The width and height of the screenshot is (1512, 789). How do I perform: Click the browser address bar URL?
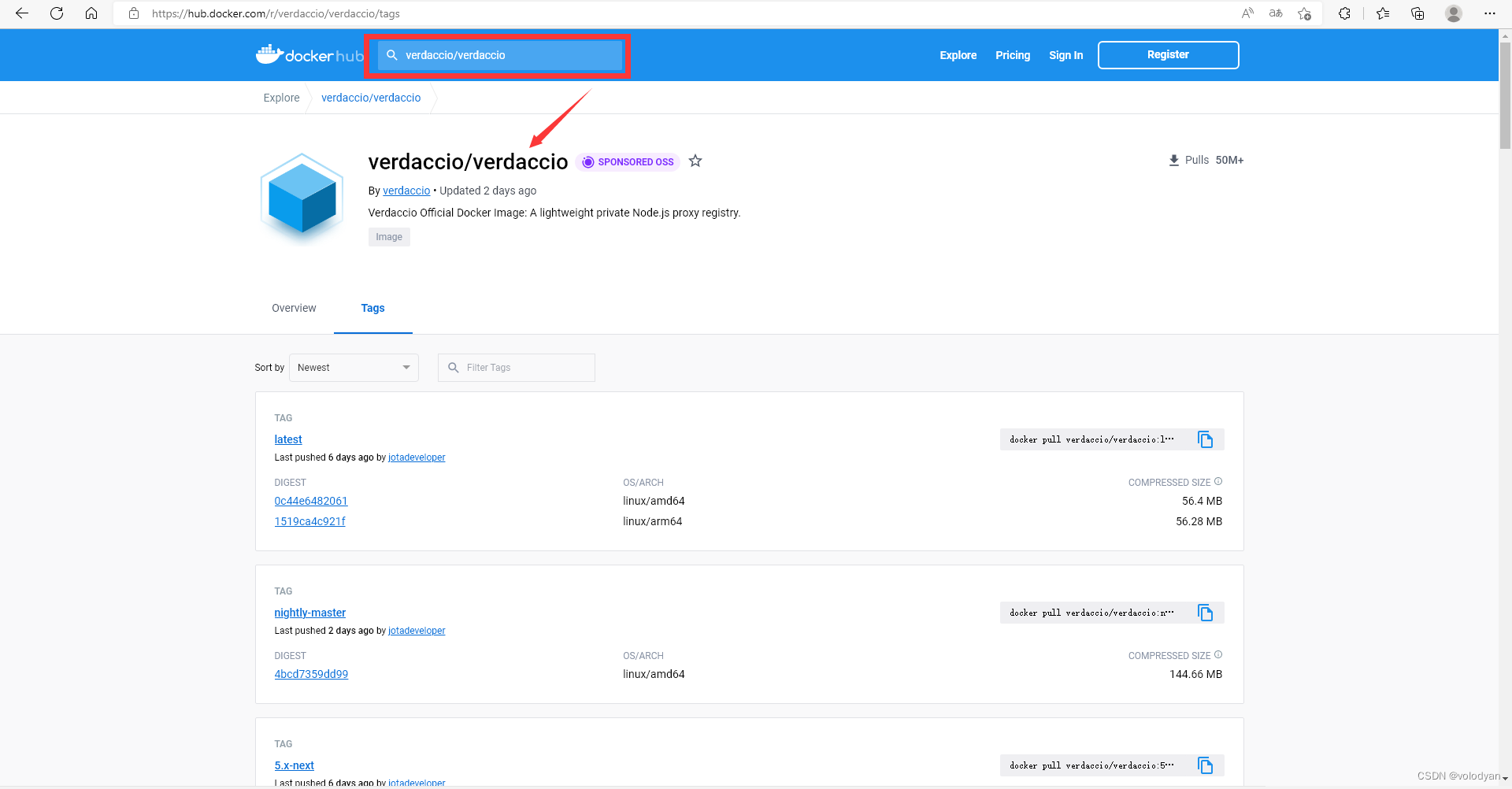point(276,13)
